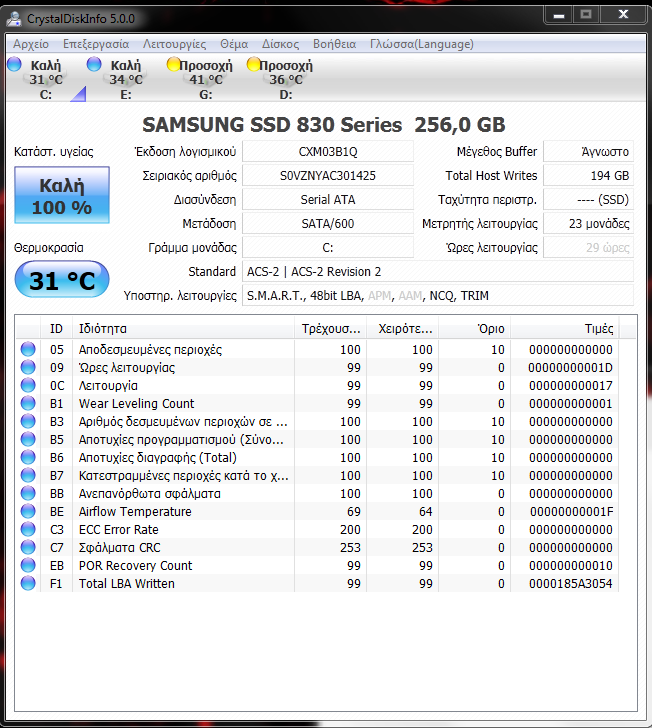Screen dimensions: 652x728
Task: Close the CrystalDiskInfo window
Action: point(623,15)
